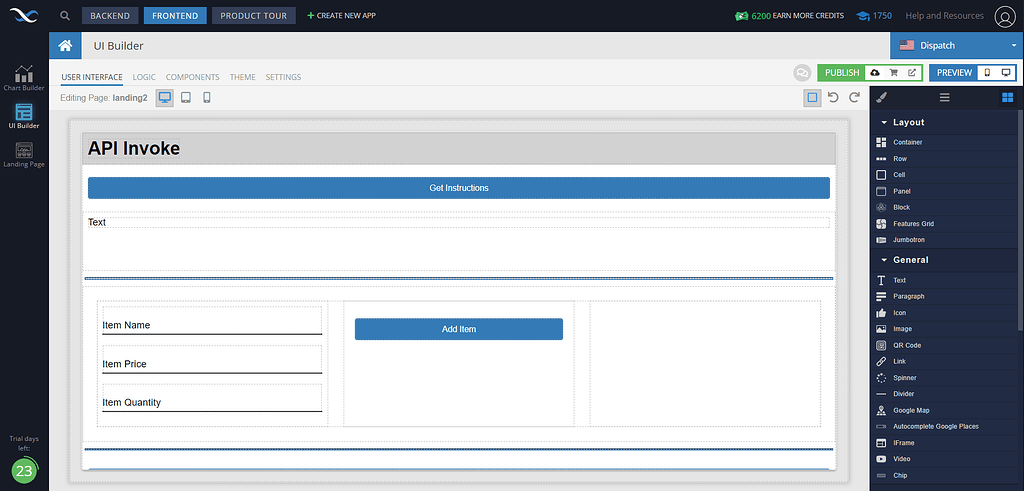Select the Icon component

944,313
